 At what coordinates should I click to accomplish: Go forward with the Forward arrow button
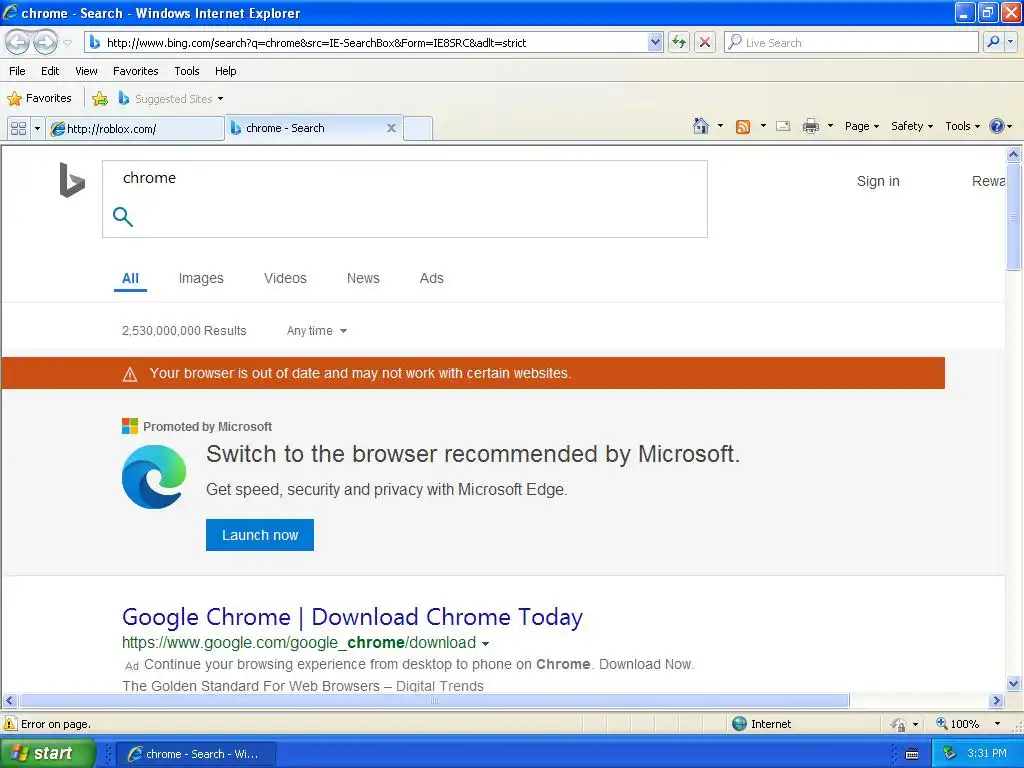coord(45,42)
